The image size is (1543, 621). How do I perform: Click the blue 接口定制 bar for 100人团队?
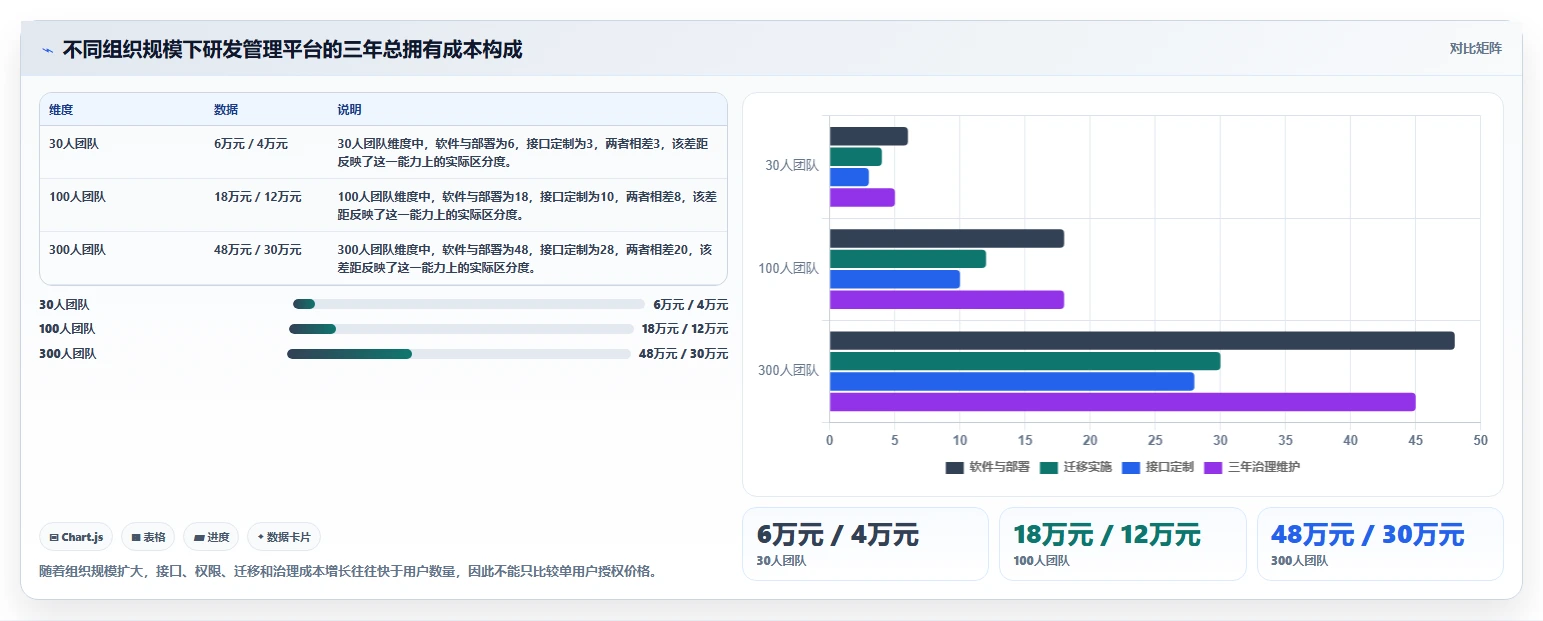895,279
